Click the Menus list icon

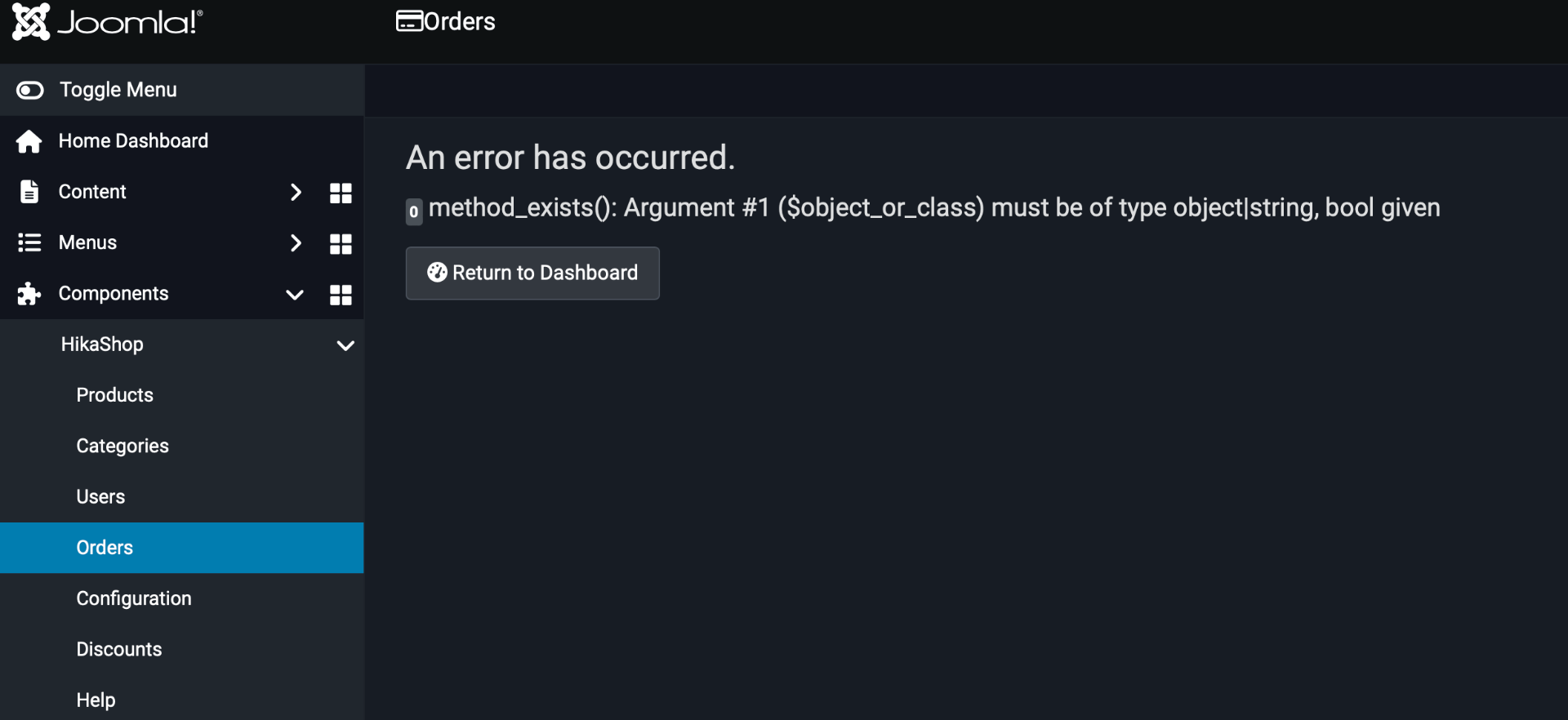[x=29, y=242]
